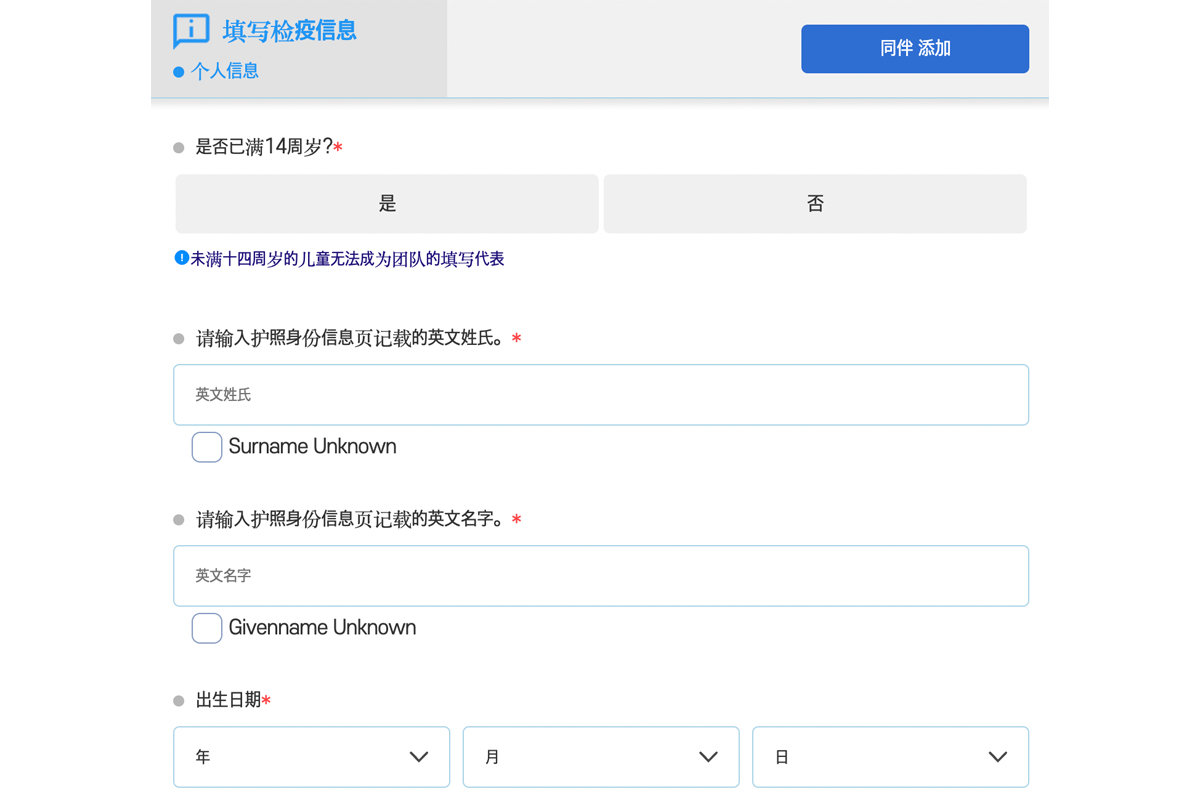Click the blue dot beside 个人信息
This screenshot has width=1200, height=800.
178,71
